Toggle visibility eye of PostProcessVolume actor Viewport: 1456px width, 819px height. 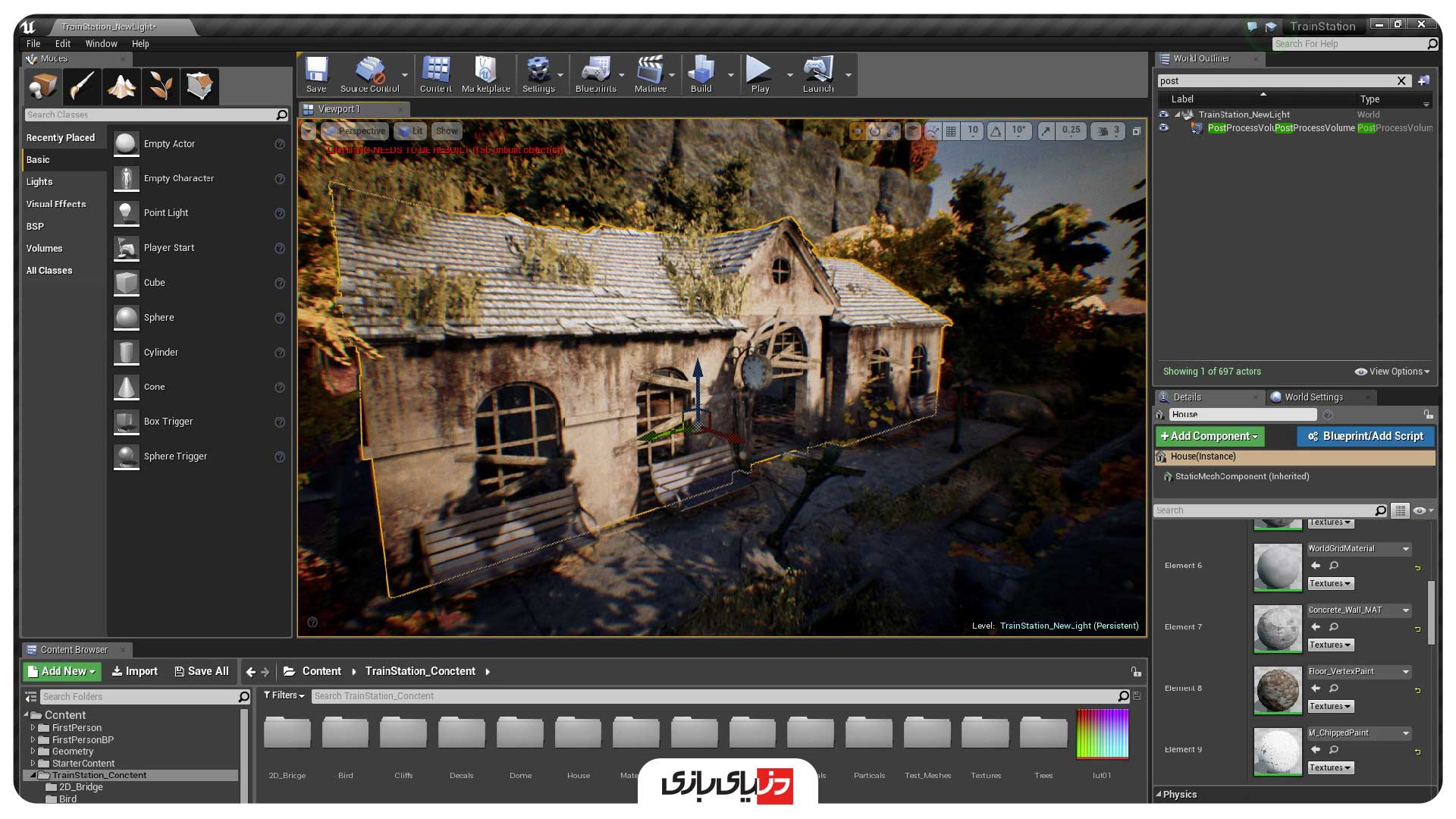pos(1164,128)
